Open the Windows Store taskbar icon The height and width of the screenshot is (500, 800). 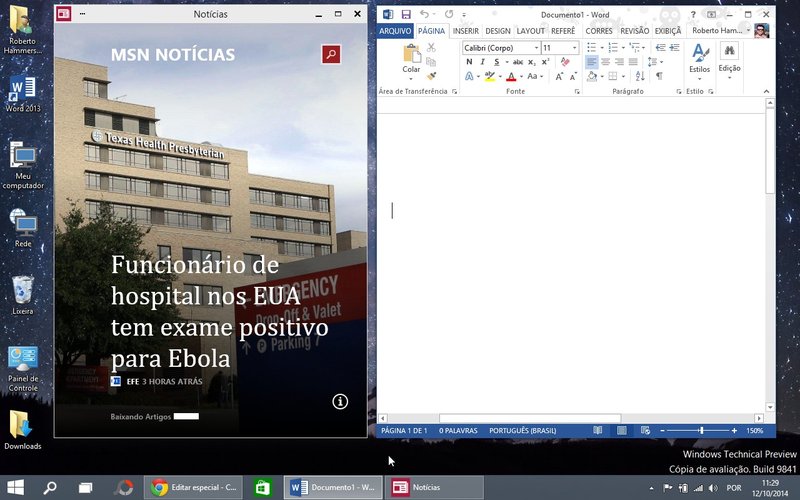point(263,487)
